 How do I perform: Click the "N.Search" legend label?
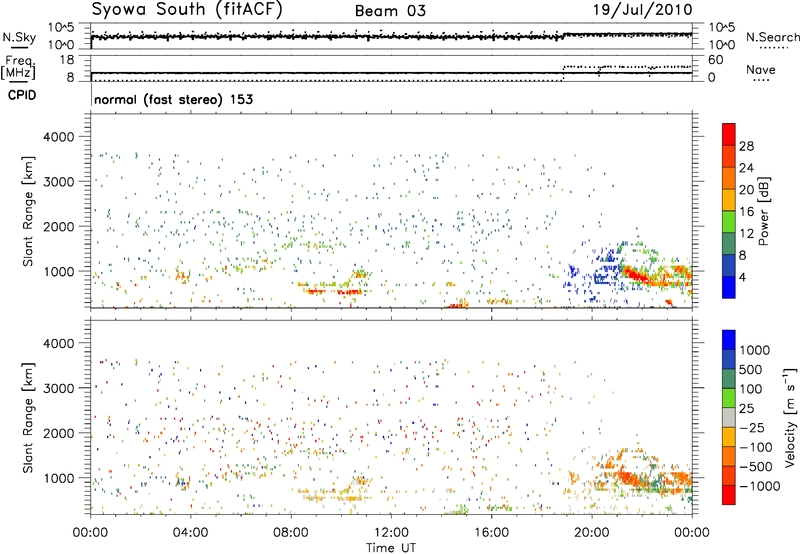point(772,37)
